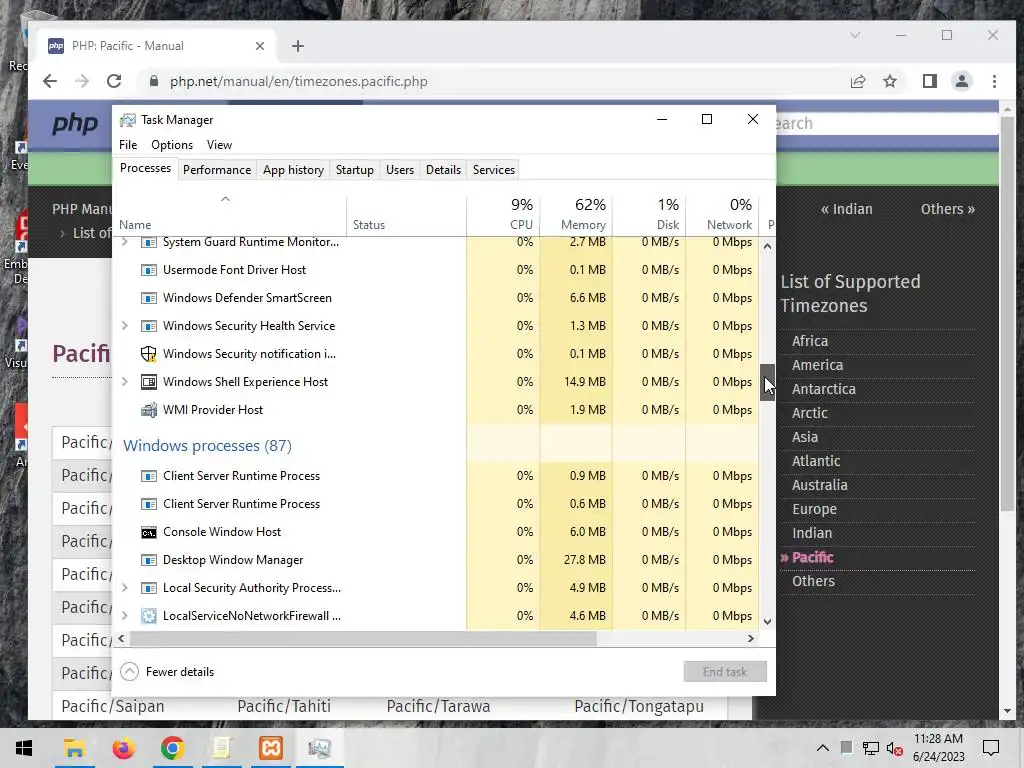The width and height of the screenshot is (1024, 768).
Task: Expand the Windows Shell Experience Host process
Action: click(x=125, y=382)
